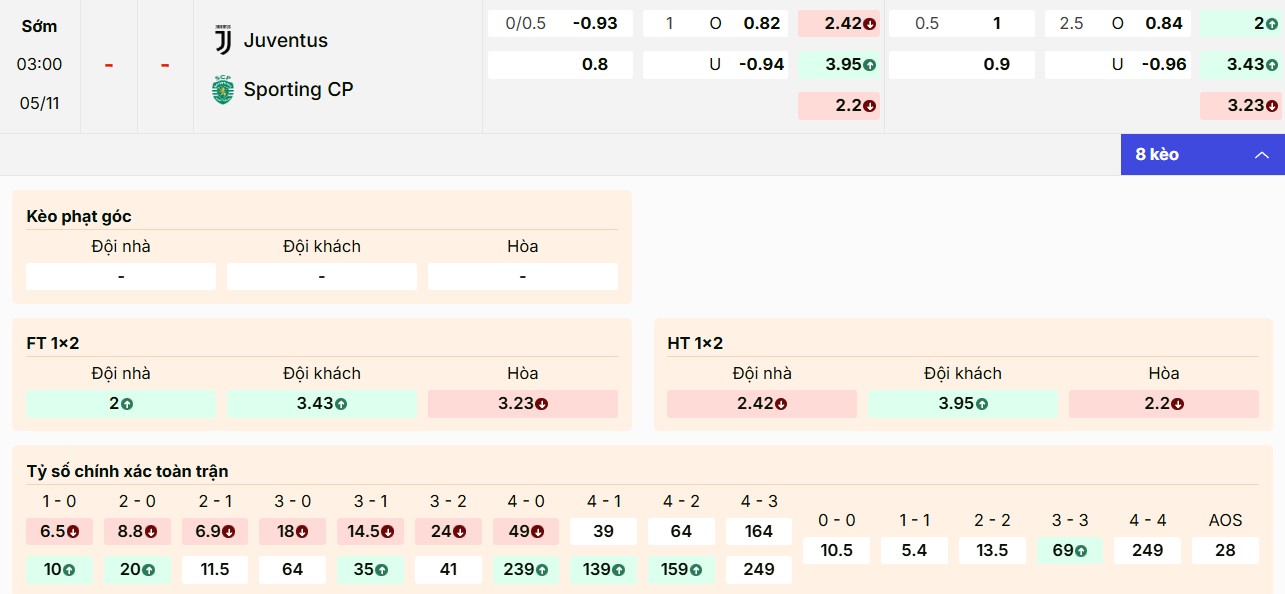Viewport: 1285px width, 594px height.
Task: Click the Juventus club logo icon
Action: pyautogui.click(x=222, y=40)
